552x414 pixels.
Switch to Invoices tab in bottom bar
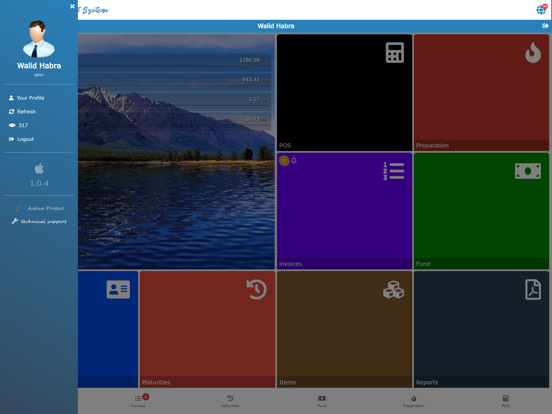pyautogui.click(x=138, y=401)
